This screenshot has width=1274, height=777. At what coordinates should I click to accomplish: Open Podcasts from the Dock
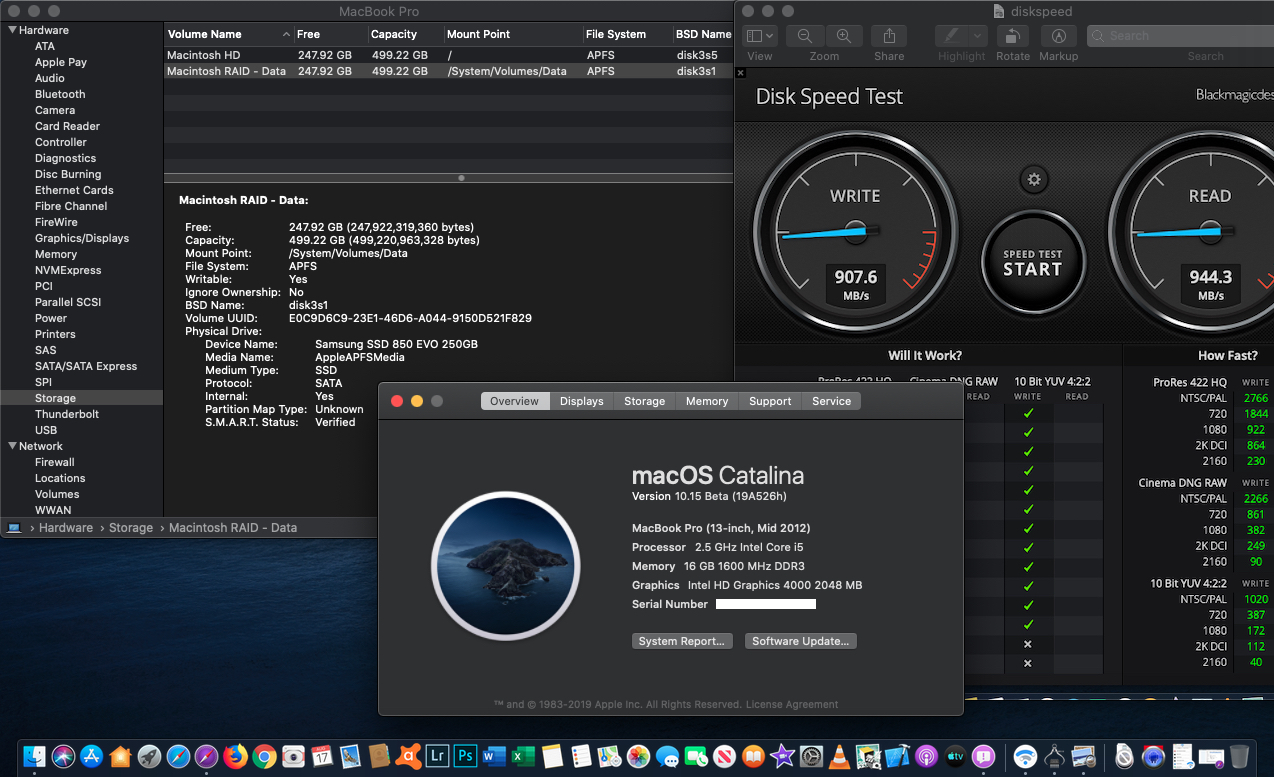tap(926, 756)
